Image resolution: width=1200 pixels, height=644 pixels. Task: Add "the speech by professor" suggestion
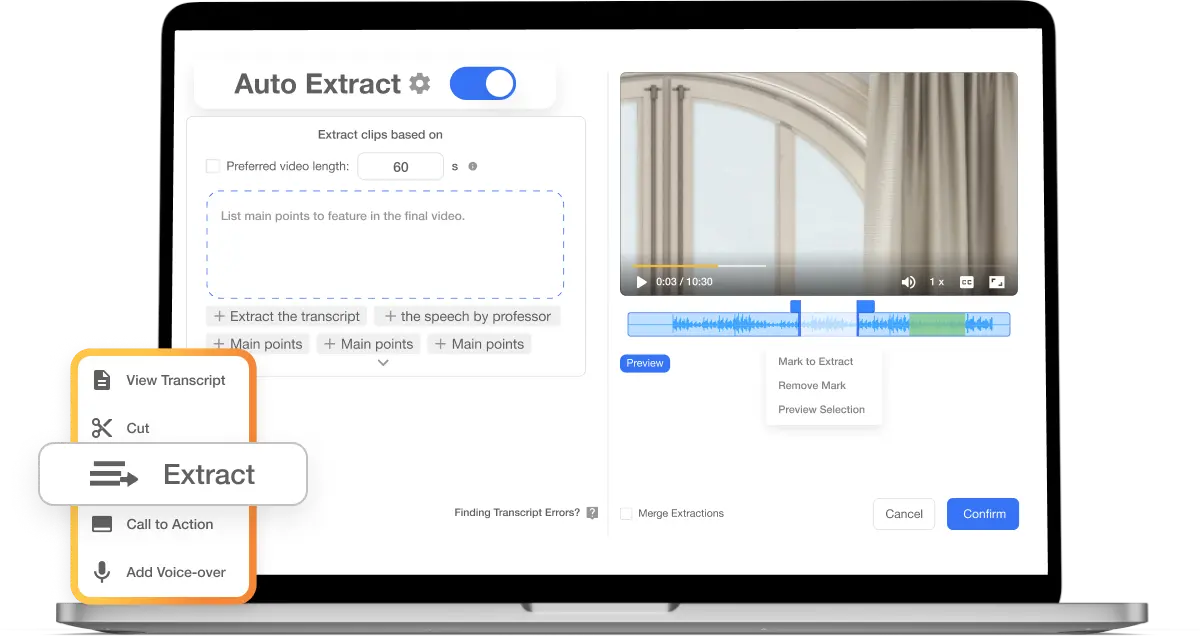pyautogui.click(x=467, y=316)
